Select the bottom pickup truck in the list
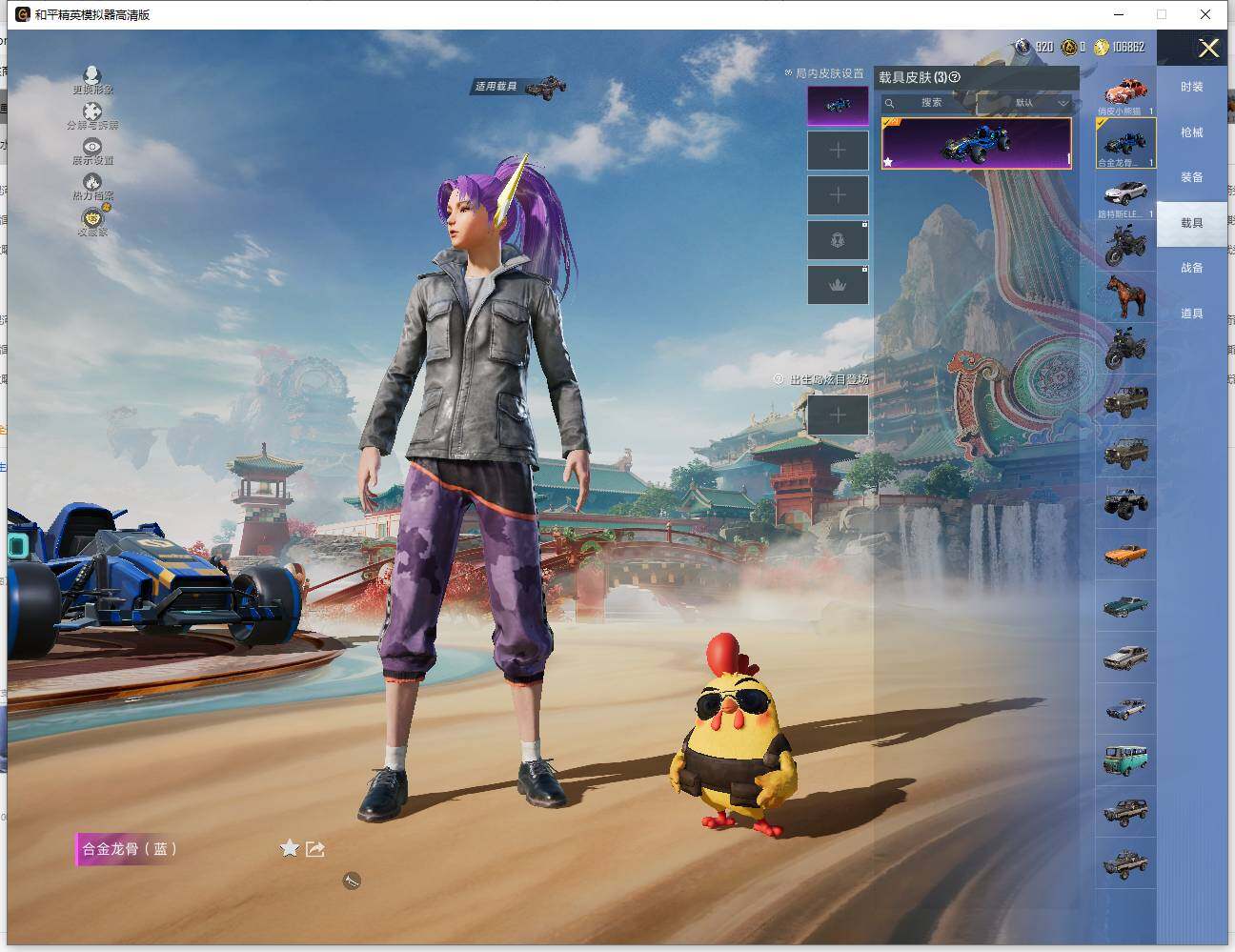The width and height of the screenshot is (1235, 952). (1125, 862)
